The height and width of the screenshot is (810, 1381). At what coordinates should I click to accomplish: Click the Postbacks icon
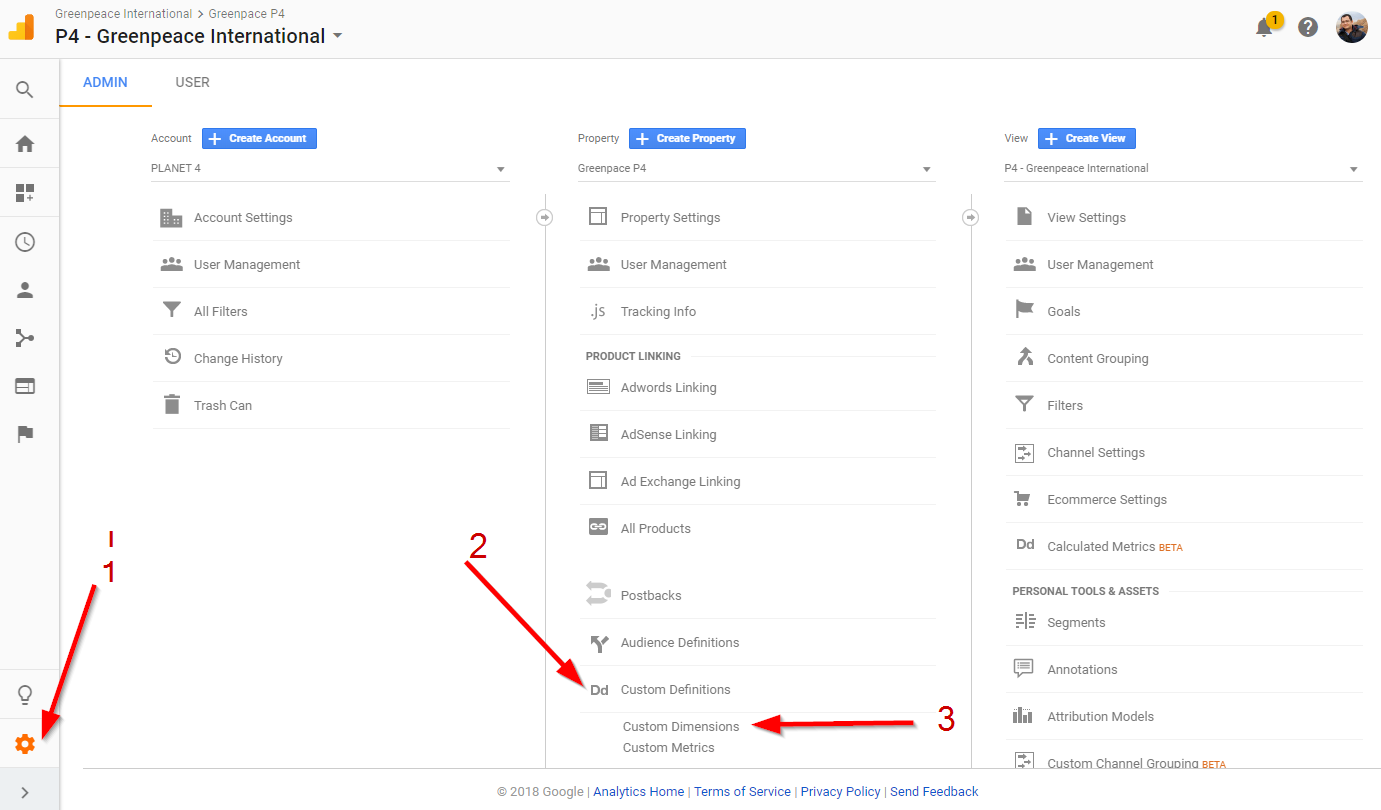point(598,594)
